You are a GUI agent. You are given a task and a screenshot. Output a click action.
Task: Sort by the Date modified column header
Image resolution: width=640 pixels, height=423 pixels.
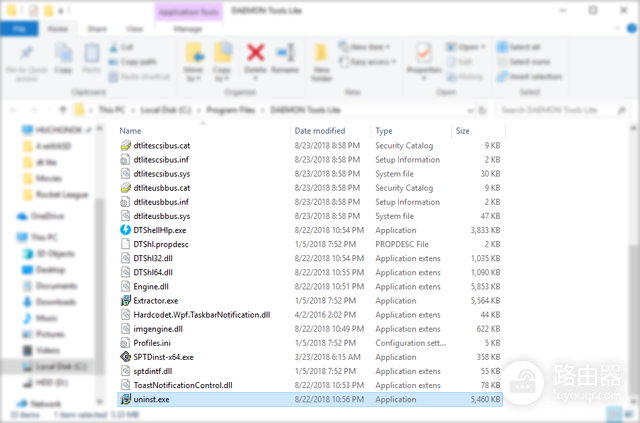(320, 131)
